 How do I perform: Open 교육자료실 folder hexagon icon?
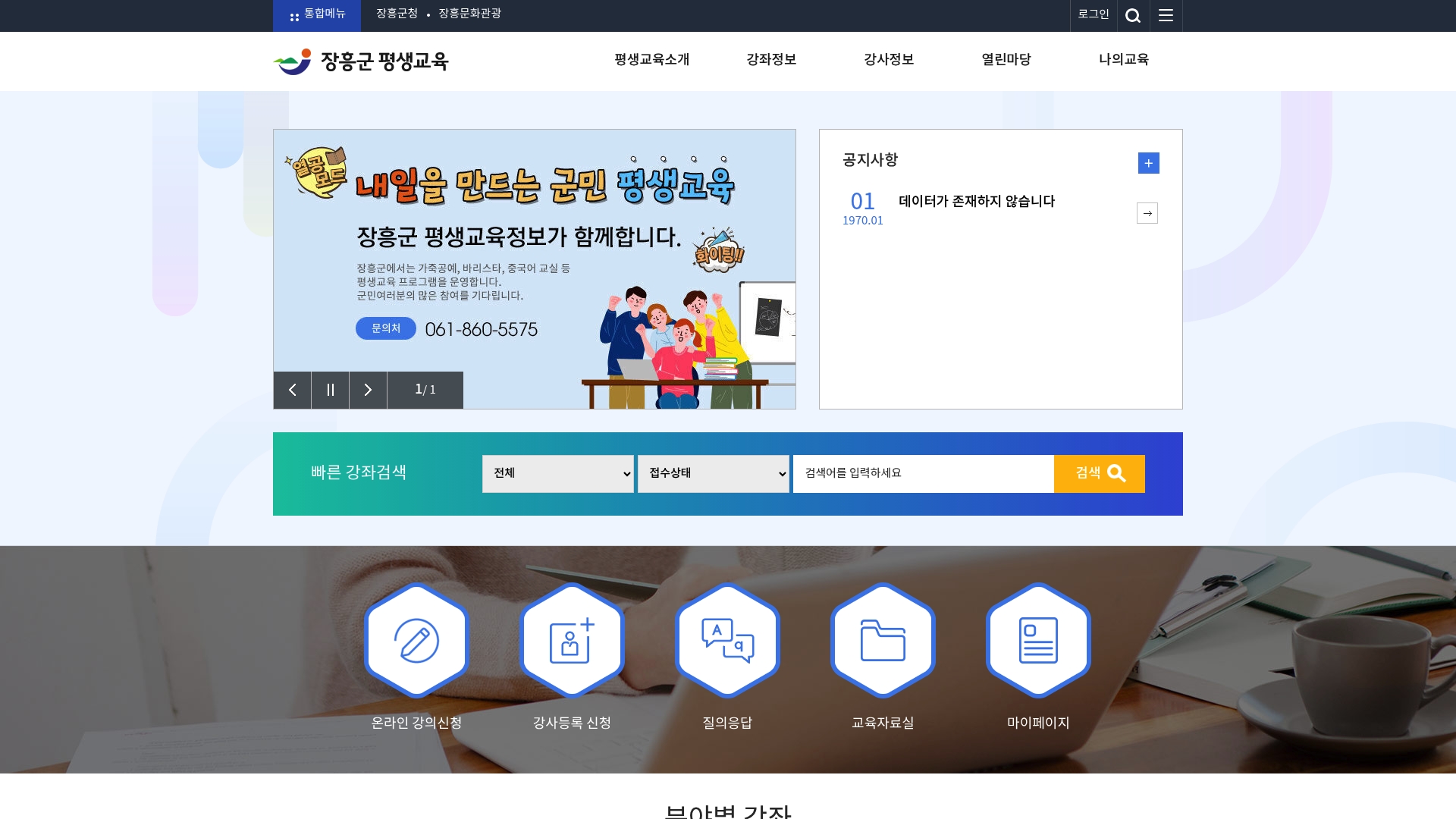tap(883, 640)
